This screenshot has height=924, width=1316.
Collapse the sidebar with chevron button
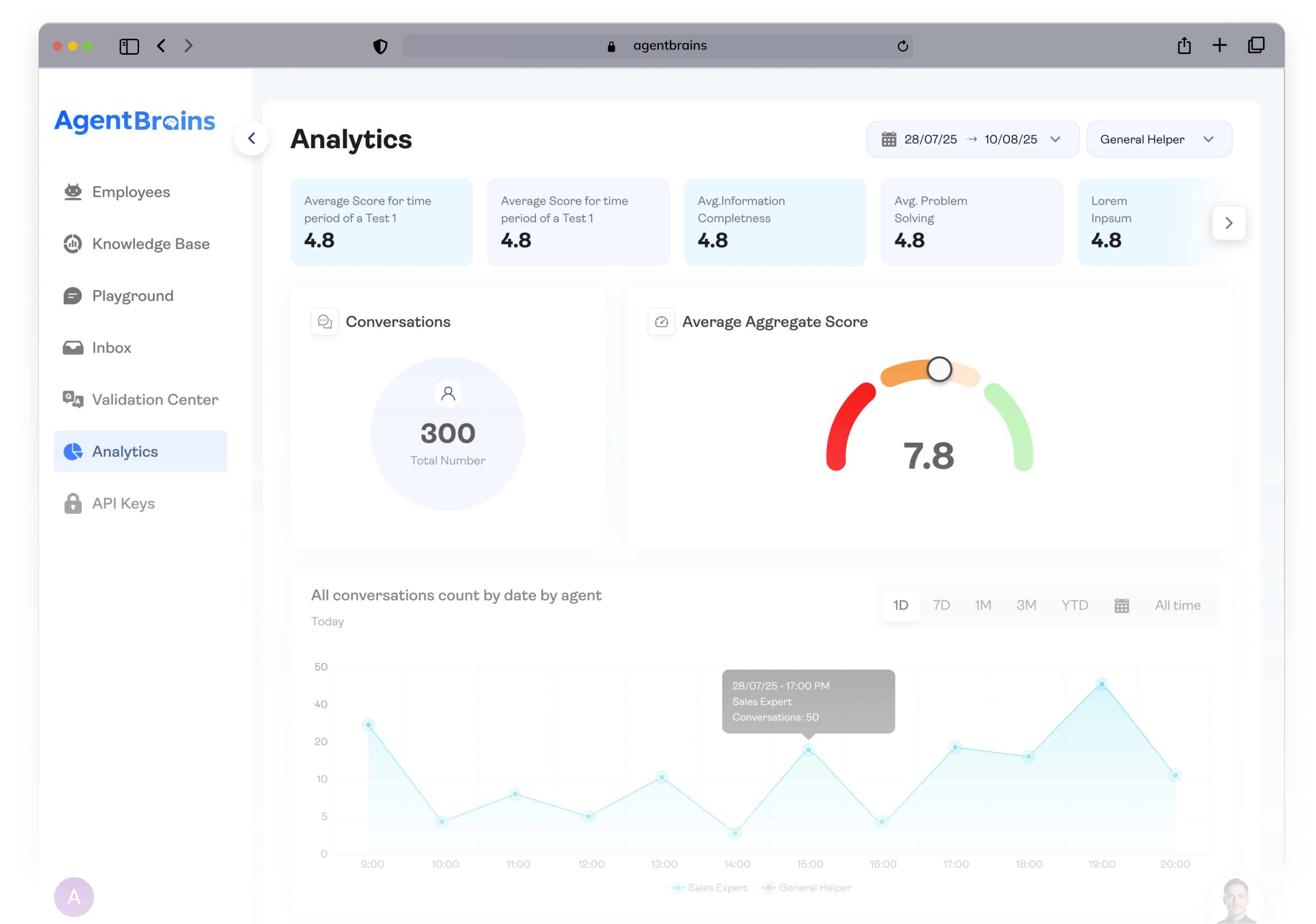tap(251, 138)
